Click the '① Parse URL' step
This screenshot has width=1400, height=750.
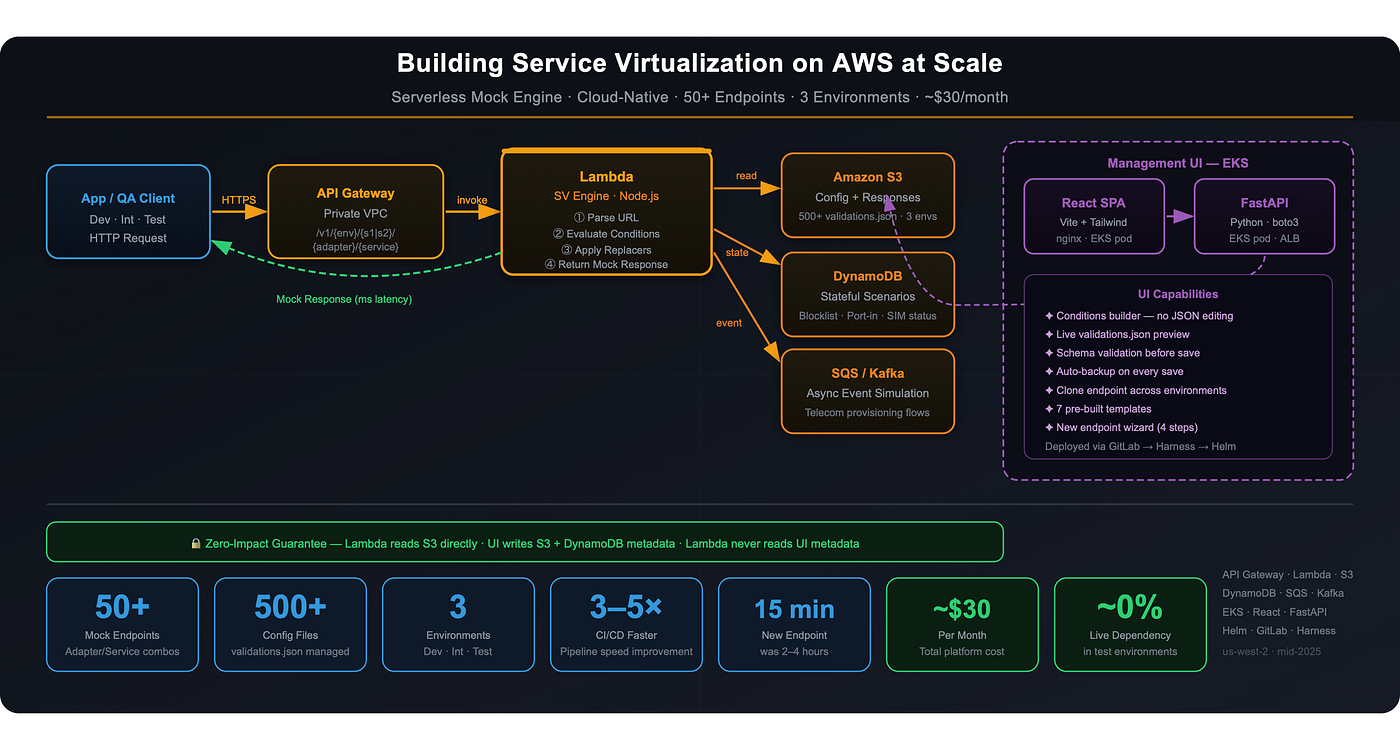tap(606, 217)
